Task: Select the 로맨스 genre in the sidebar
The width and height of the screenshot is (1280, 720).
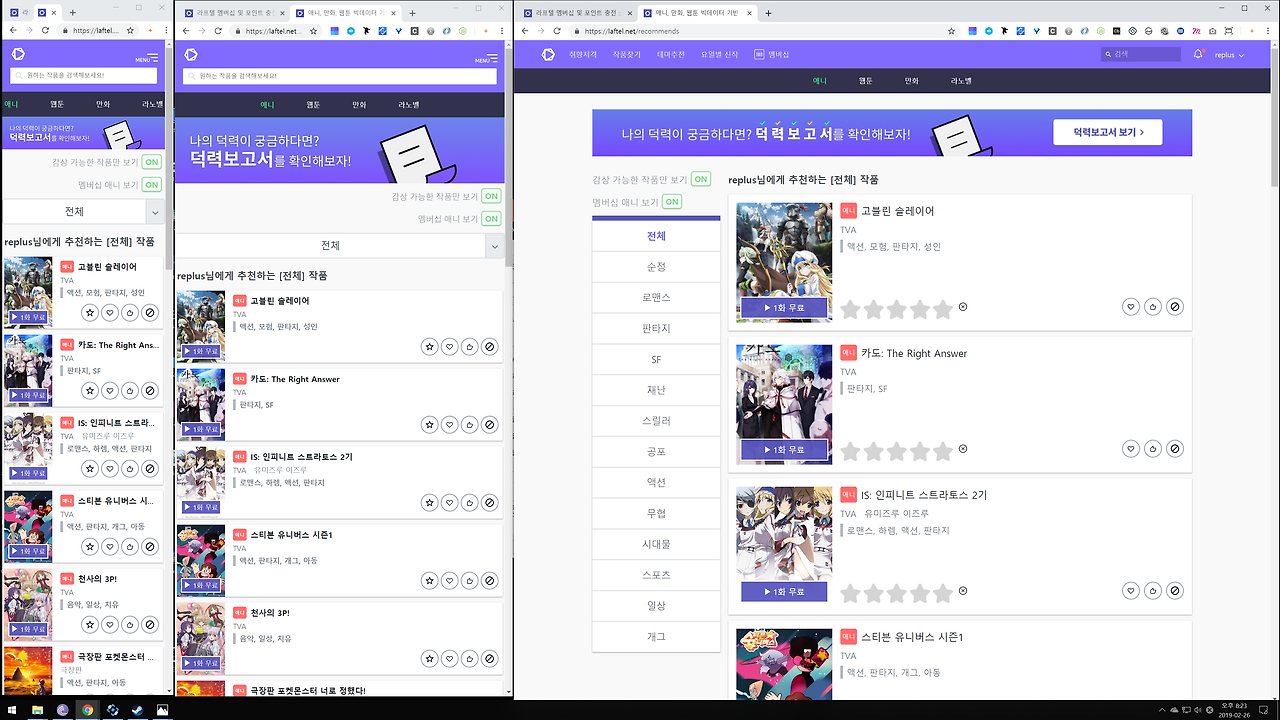Action: (x=656, y=298)
